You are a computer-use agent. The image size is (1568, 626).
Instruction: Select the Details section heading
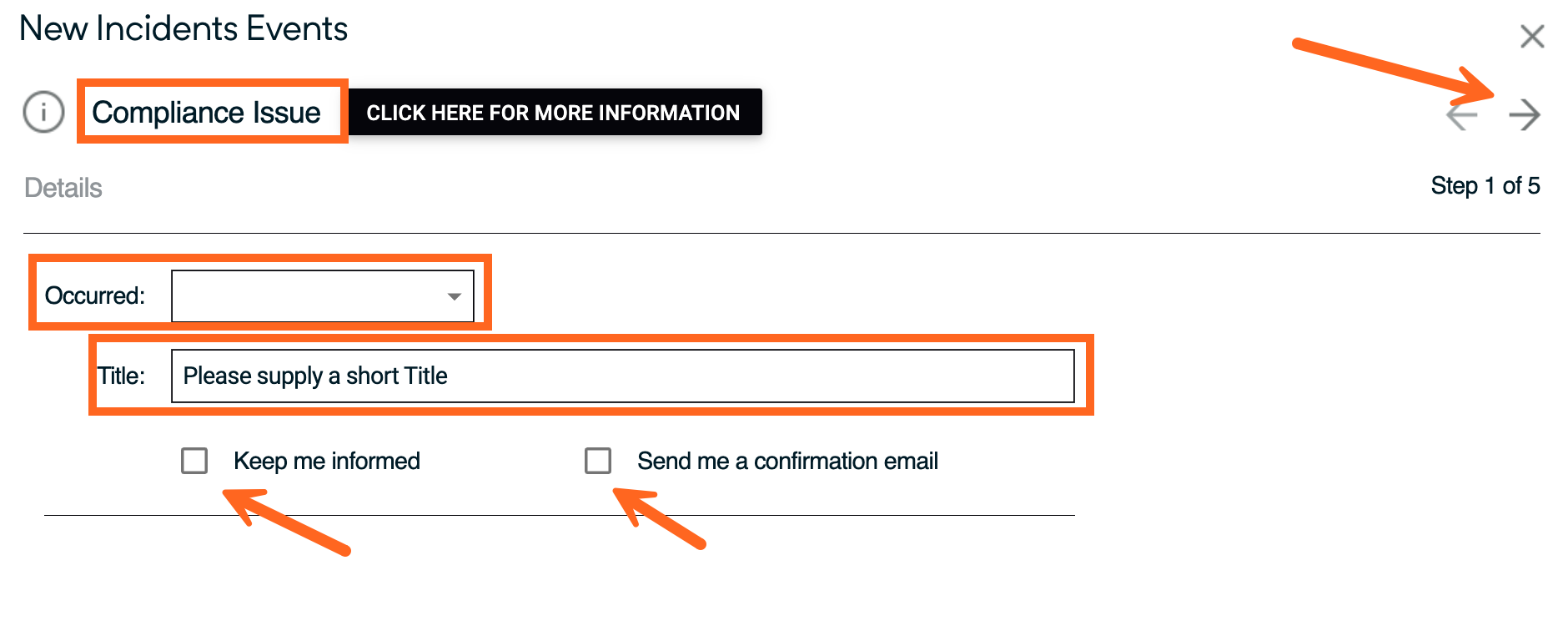click(63, 188)
